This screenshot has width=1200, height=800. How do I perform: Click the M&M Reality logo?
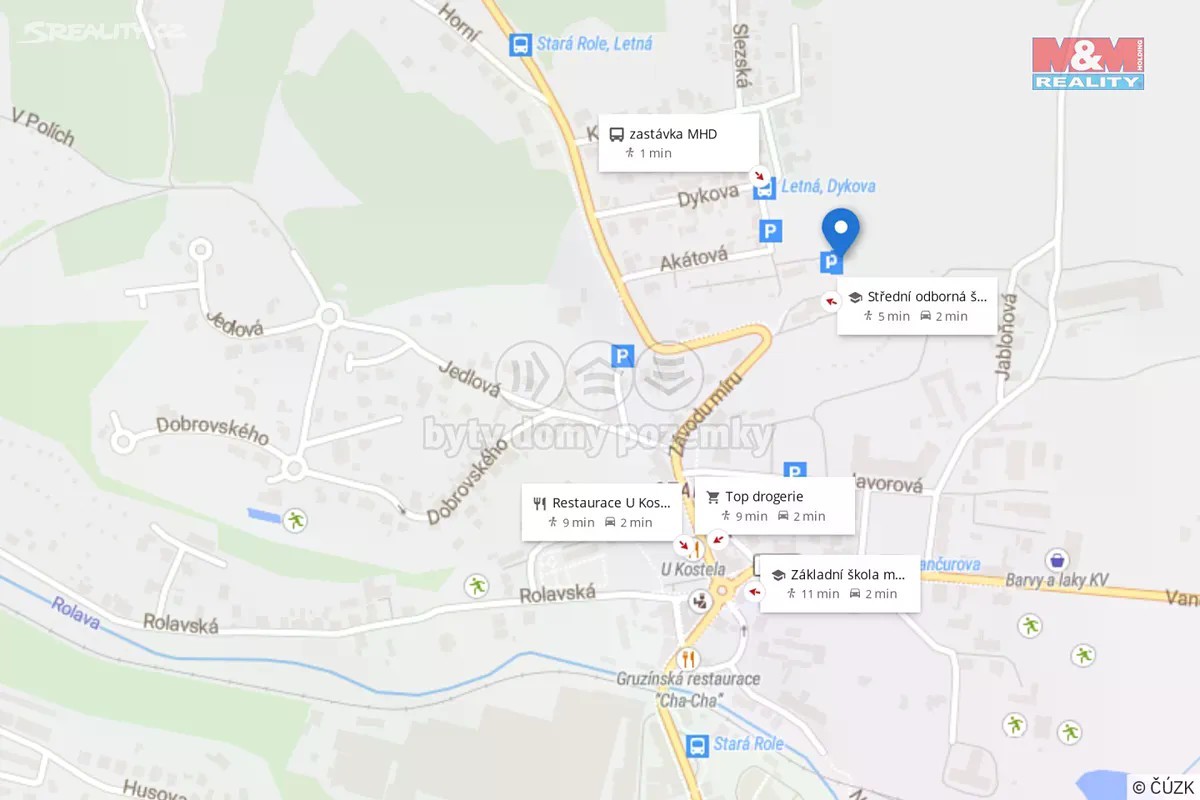point(1088,64)
